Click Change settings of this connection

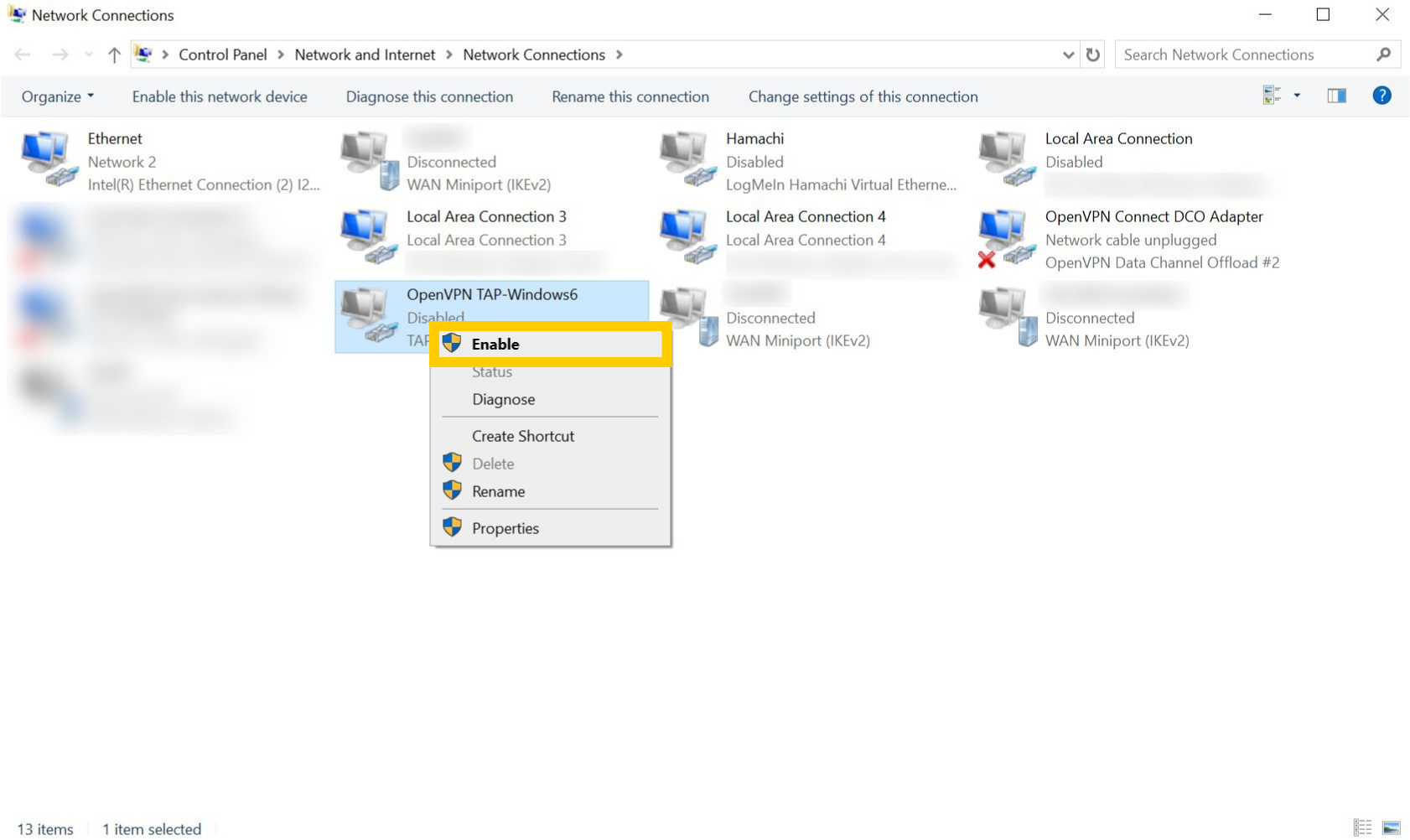click(x=863, y=96)
